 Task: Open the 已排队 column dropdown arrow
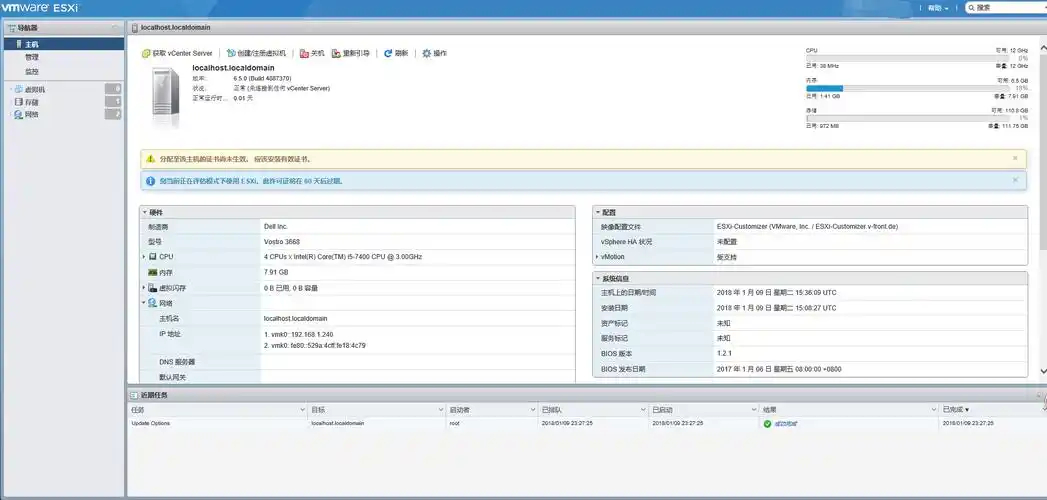[643, 410]
